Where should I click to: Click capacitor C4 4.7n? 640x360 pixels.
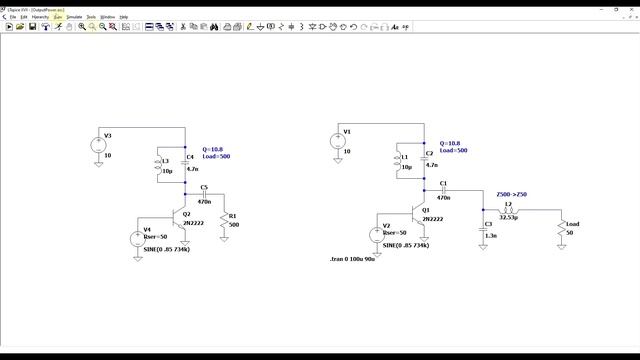pyautogui.click(x=185, y=163)
